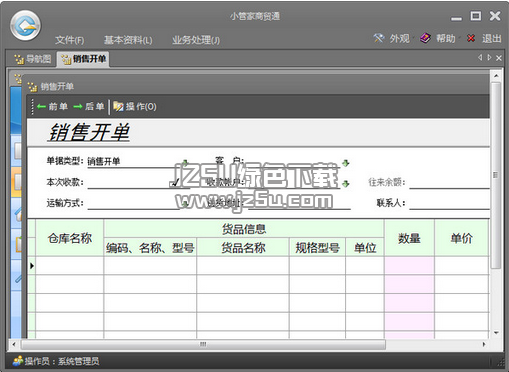Screen dimensions: 509x372
Task: Close the active tab with the tab-bar X
Action: (499, 58)
